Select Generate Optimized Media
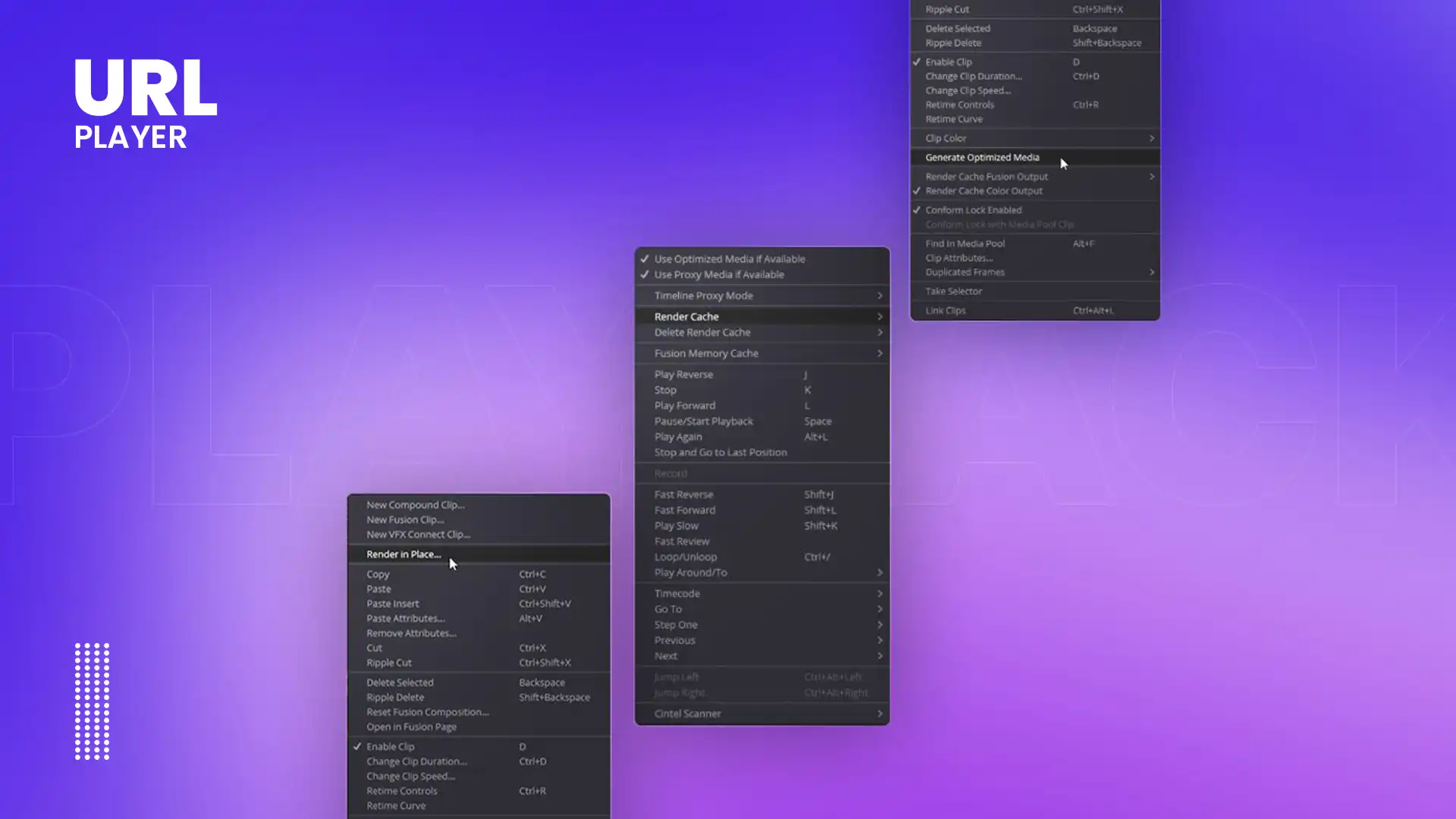The image size is (1456, 819). coord(982,157)
